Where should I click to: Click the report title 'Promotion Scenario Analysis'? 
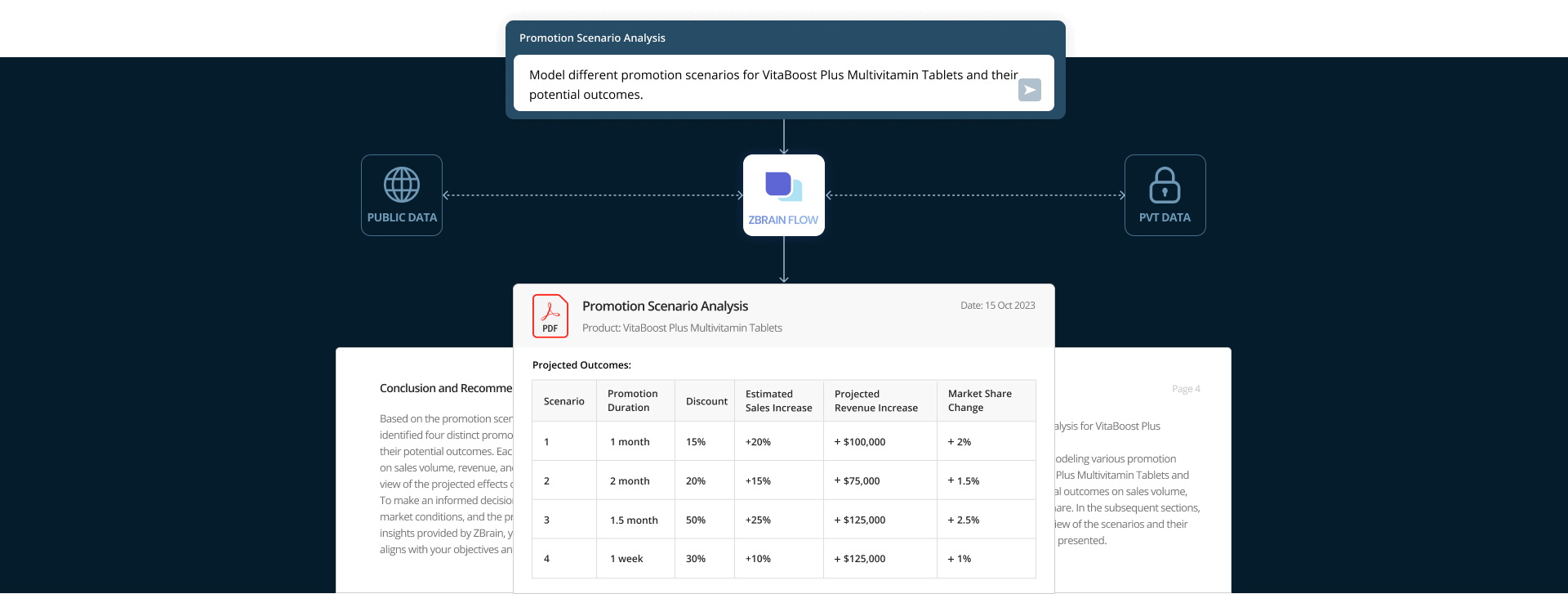[665, 306]
